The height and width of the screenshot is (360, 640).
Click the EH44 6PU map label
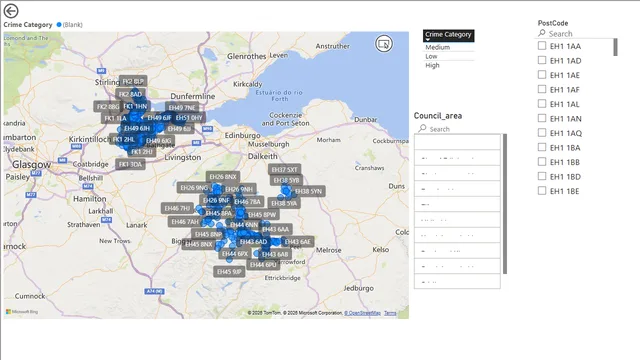(263, 265)
